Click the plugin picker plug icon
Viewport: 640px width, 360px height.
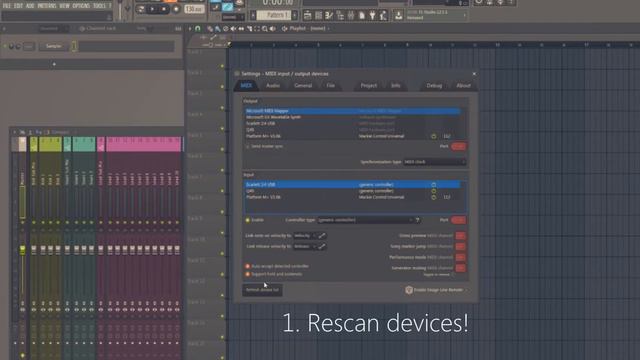(372, 16)
